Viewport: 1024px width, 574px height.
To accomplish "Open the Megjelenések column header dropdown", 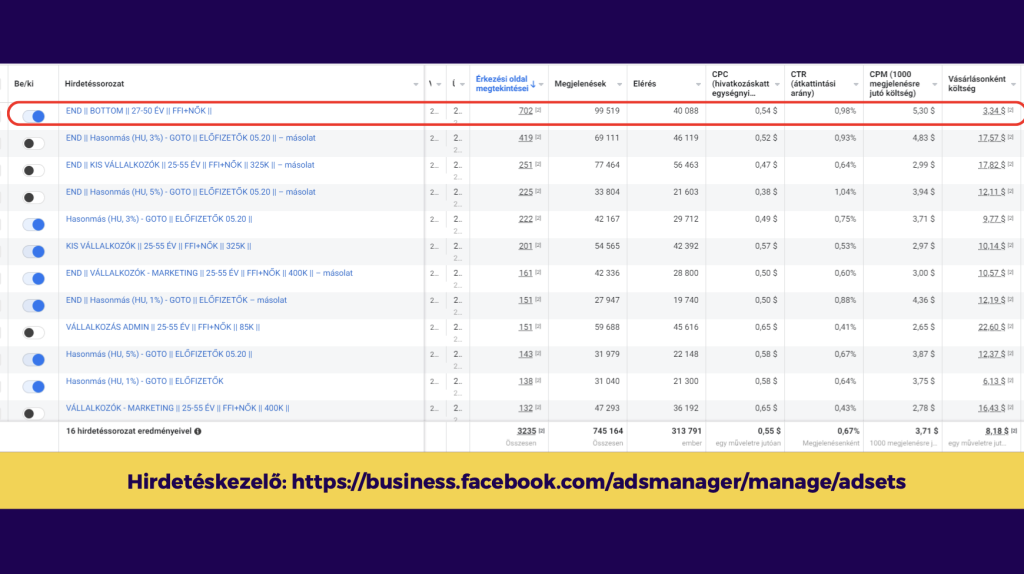I will pyautogui.click(x=620, y=84).
